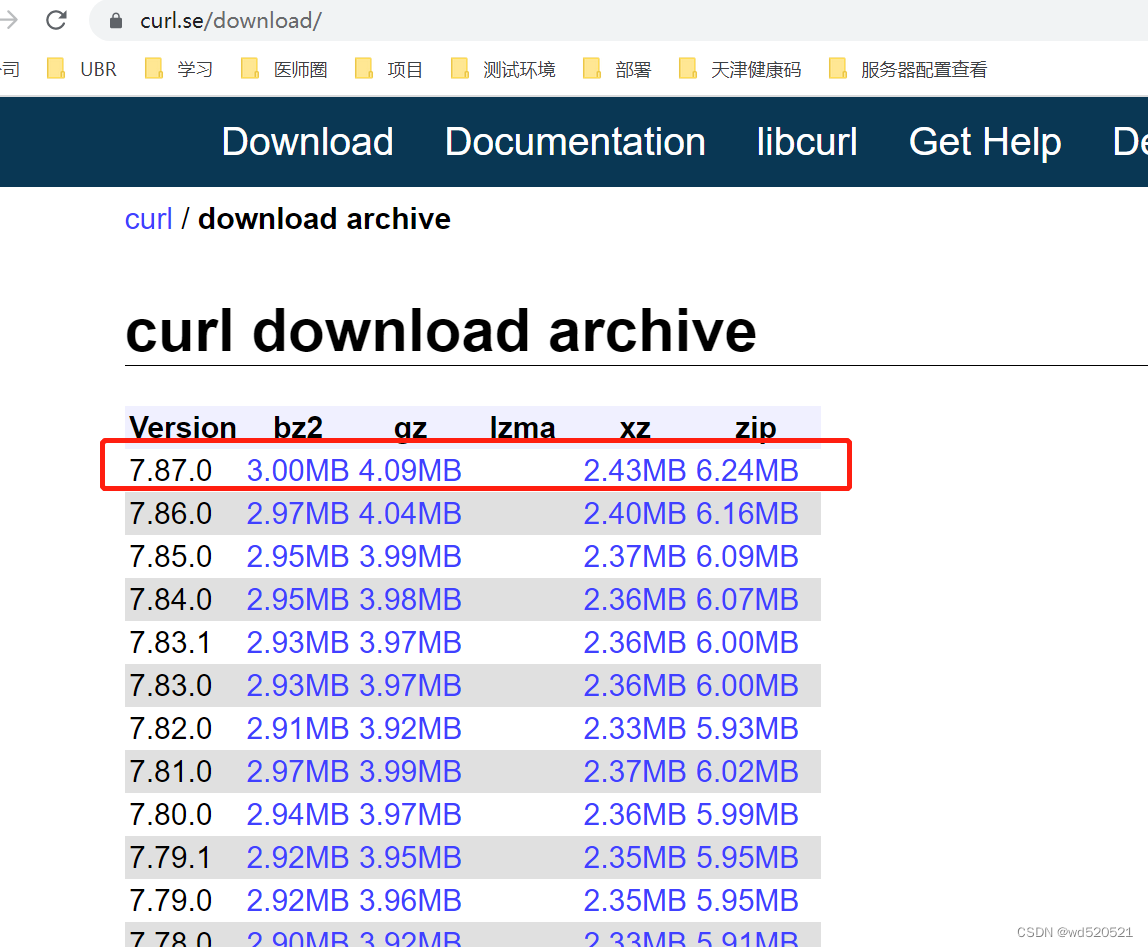This screenshot has width=1148, height=947.
Task: Click the curl.se/download/ address bar
Action: click(619, 21)
